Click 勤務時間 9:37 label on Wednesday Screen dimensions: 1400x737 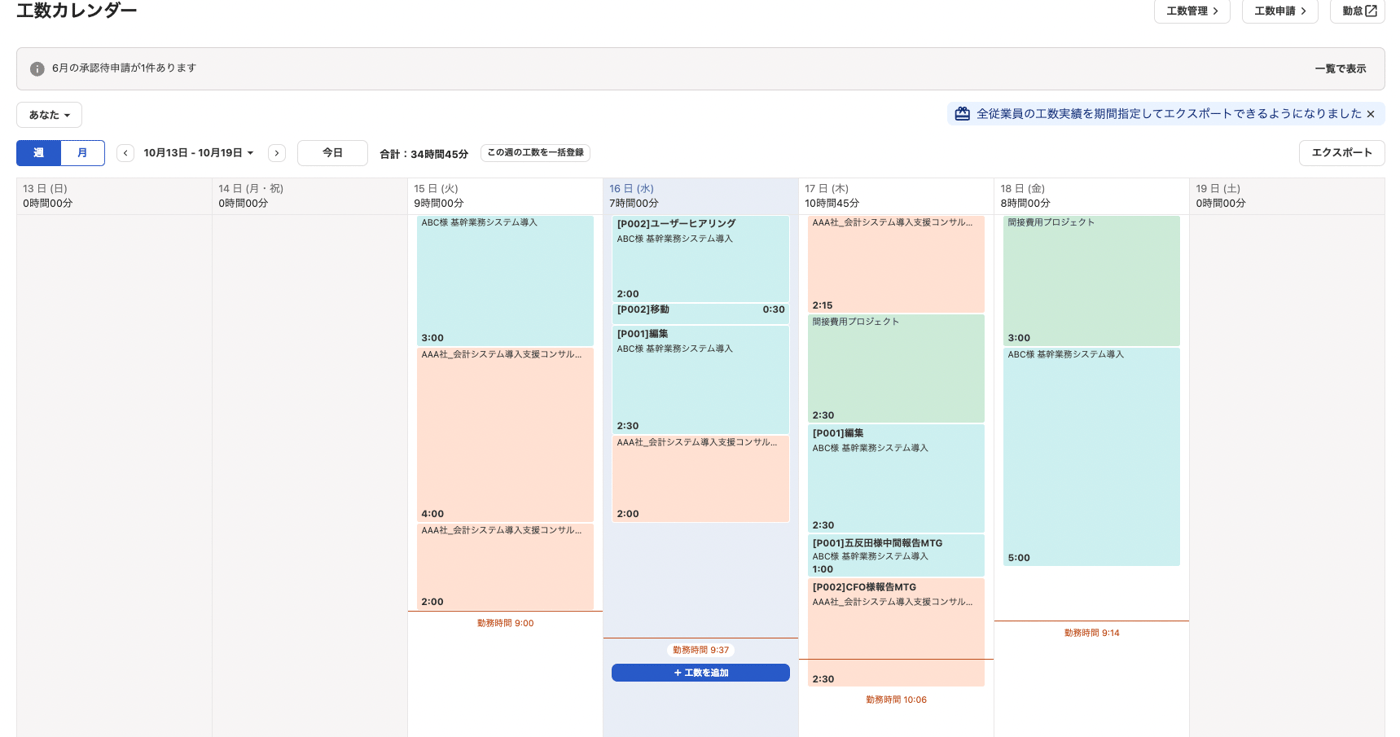701,650
